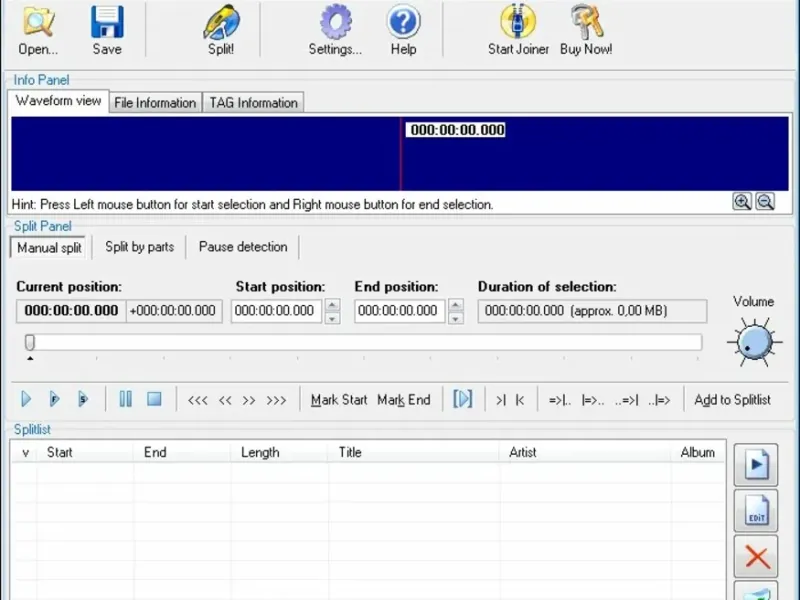This screenshot has height=600, width=800.
Task: Increase End position with up arrow
Action: [456, 305]
